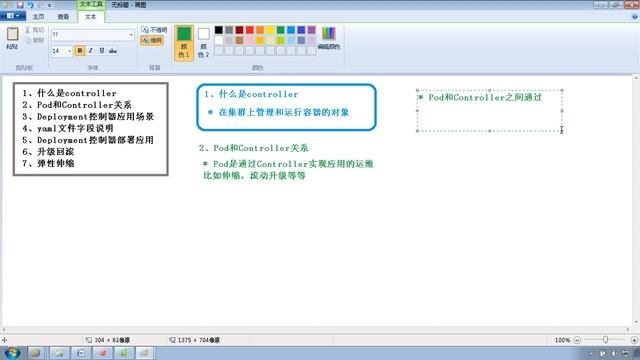Pick the red color swatch
Image resolution: width=640 pixels, height=360 pixels.
249,30
